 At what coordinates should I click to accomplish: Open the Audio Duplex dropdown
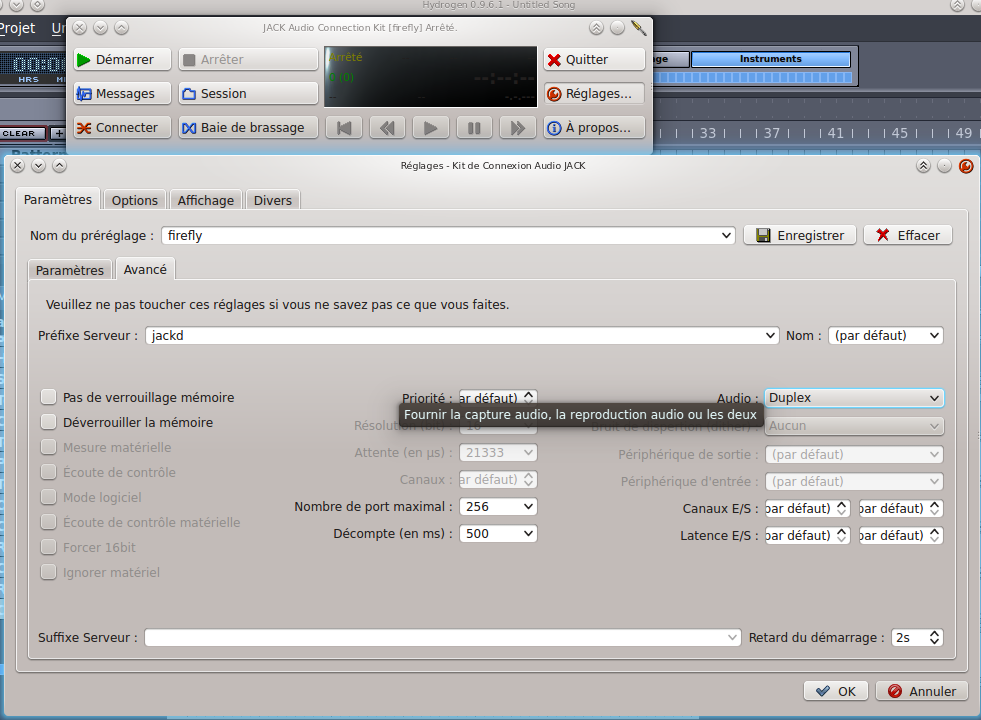pyautogui.click(x=854, y=398)
